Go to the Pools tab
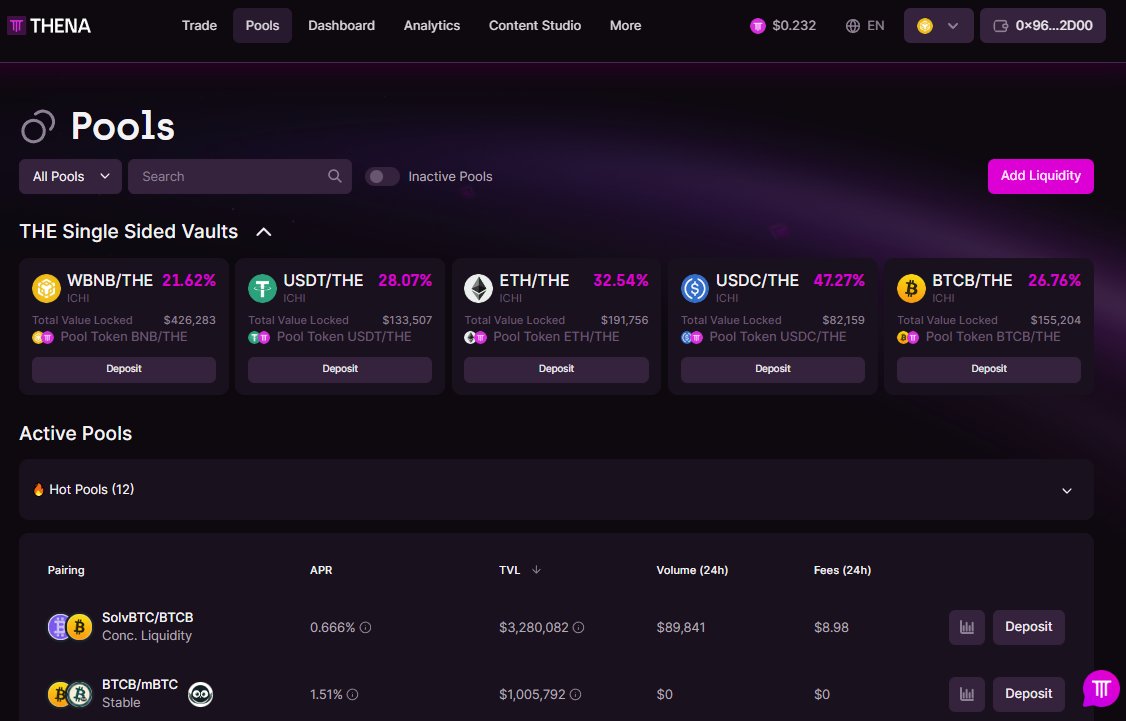Image resolution: width=1126 pixels, height=721 pixels. [x=262, y=26]
